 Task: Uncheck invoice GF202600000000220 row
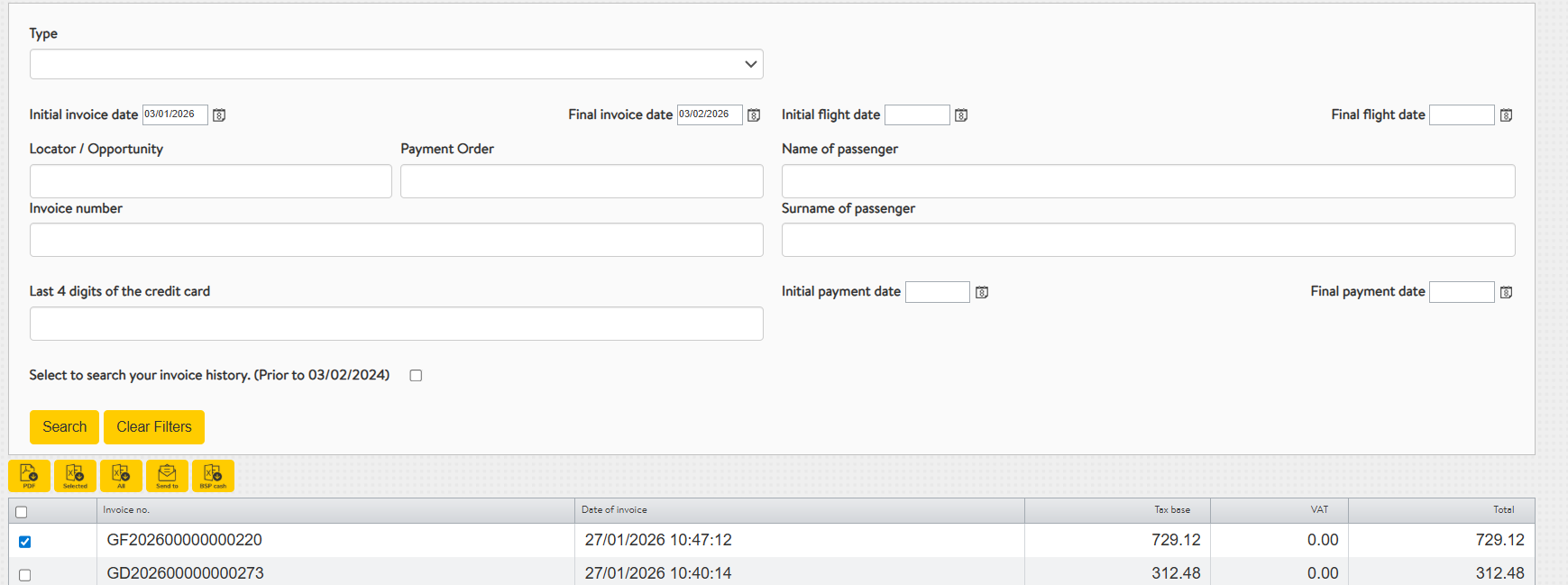click(x=25, y=542)
